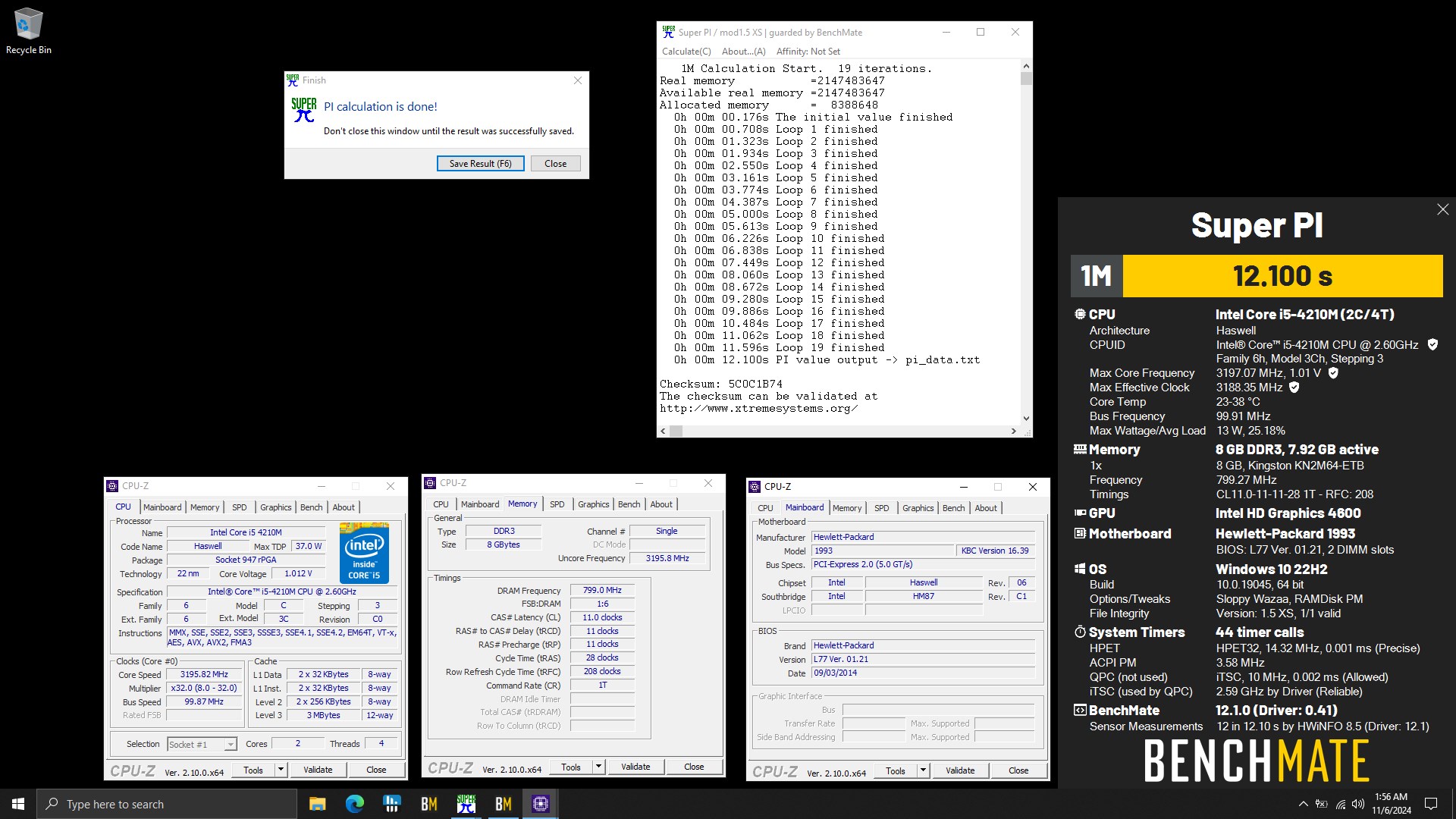Click Affinity: Not Set in Super PI menu bar
This screenshot has width=1456, height=819.
pyautogui.click(x=808, y=52)
